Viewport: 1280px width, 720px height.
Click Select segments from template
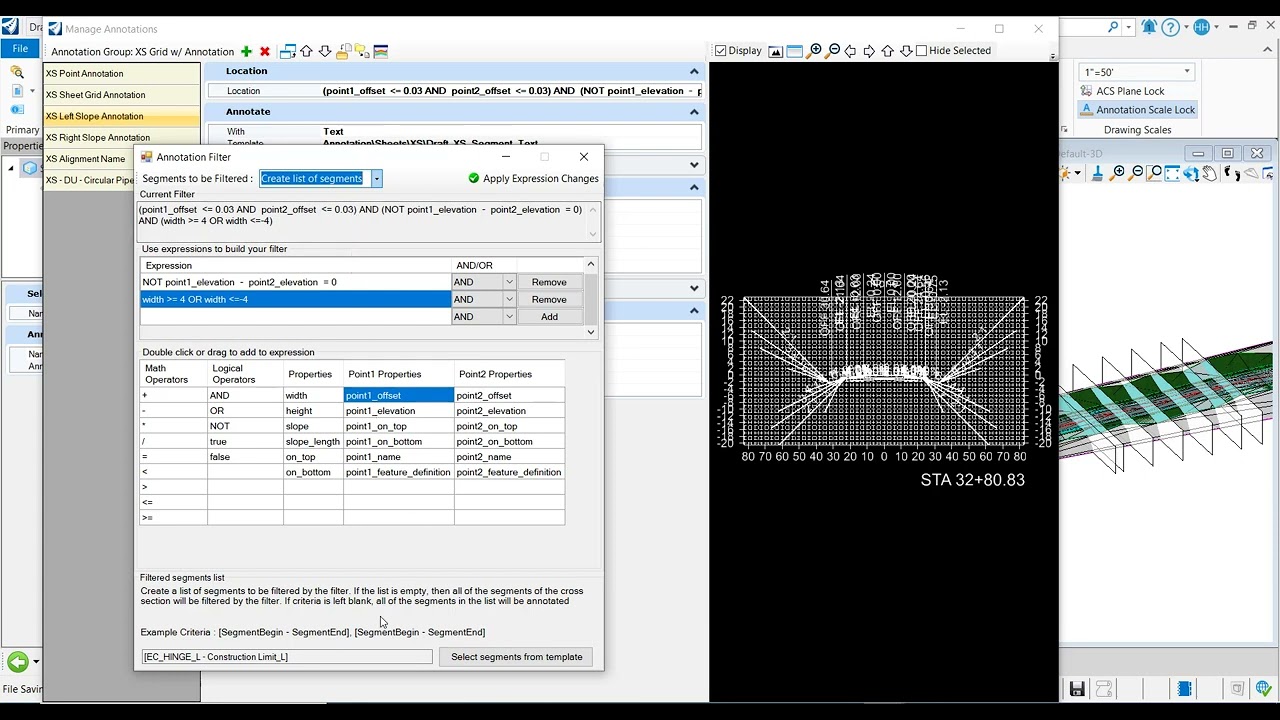click(516, 657)
